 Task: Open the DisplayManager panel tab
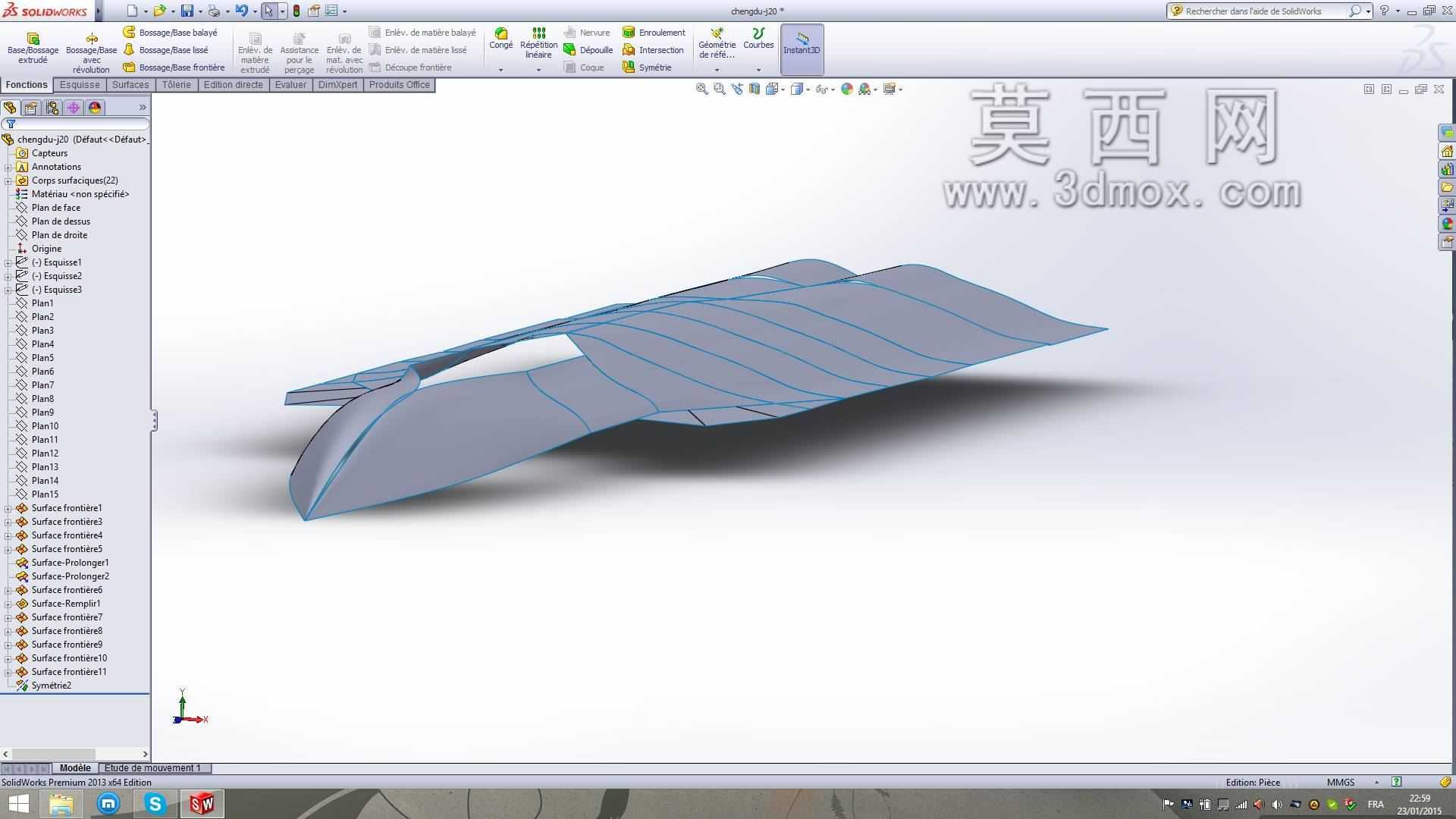point(95,108)
